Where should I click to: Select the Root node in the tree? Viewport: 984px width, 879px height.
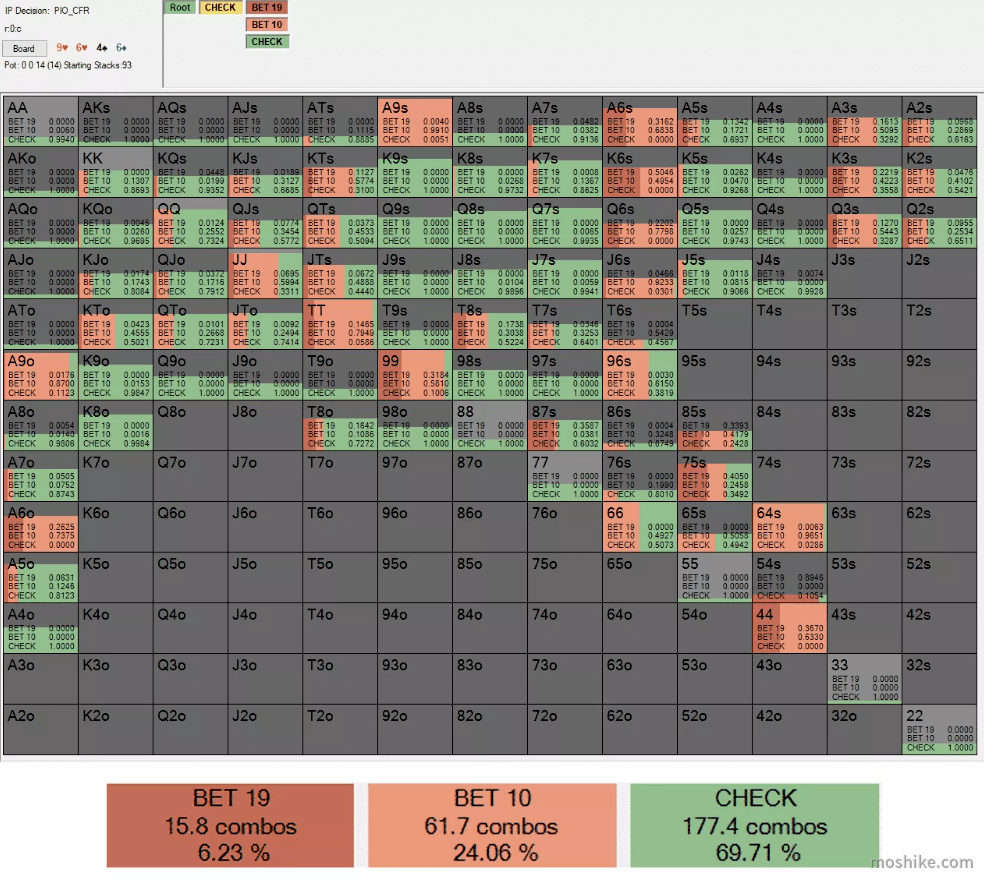click(x=179, y=8)
